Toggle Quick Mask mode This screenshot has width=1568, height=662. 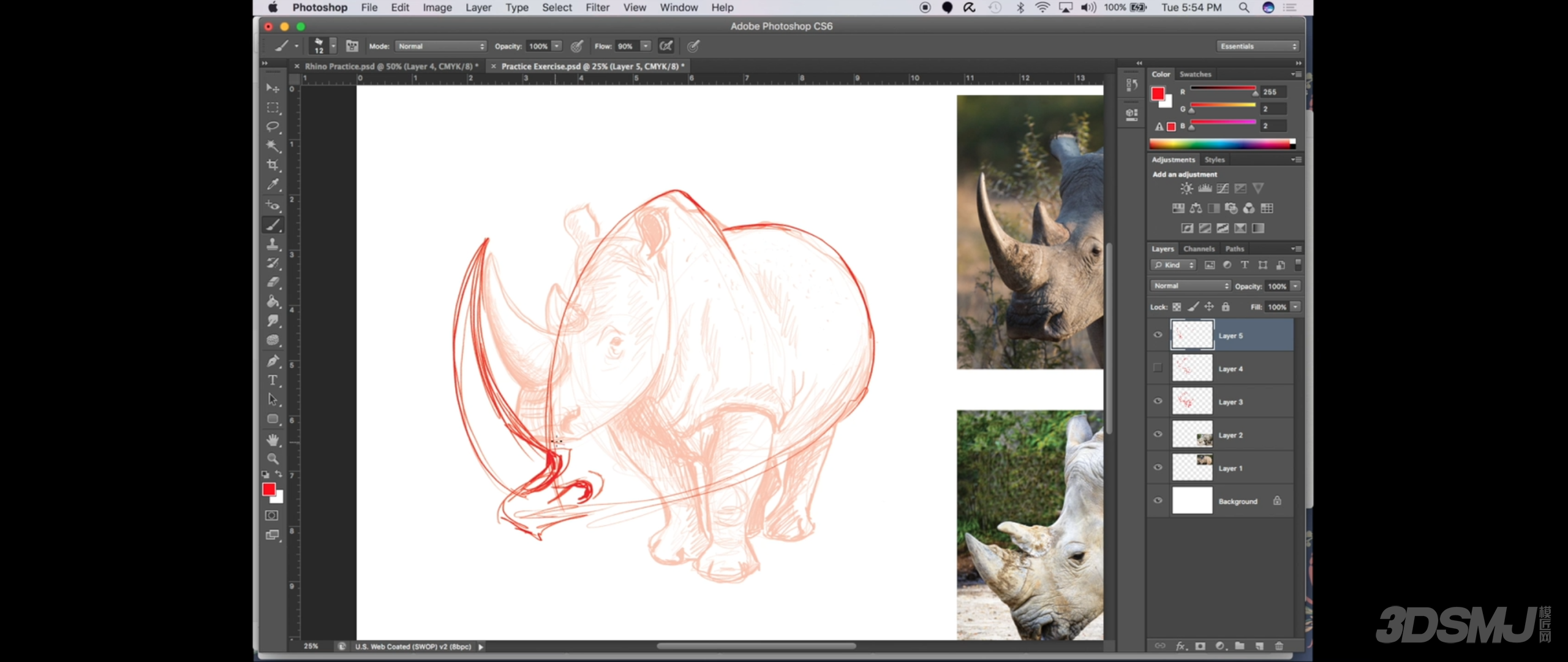click(271, 516)
